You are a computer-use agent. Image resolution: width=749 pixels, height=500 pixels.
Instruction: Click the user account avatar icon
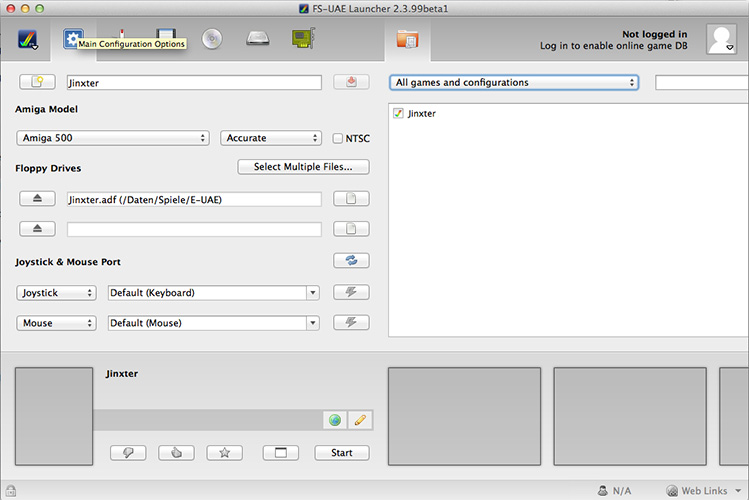[721, 39]
